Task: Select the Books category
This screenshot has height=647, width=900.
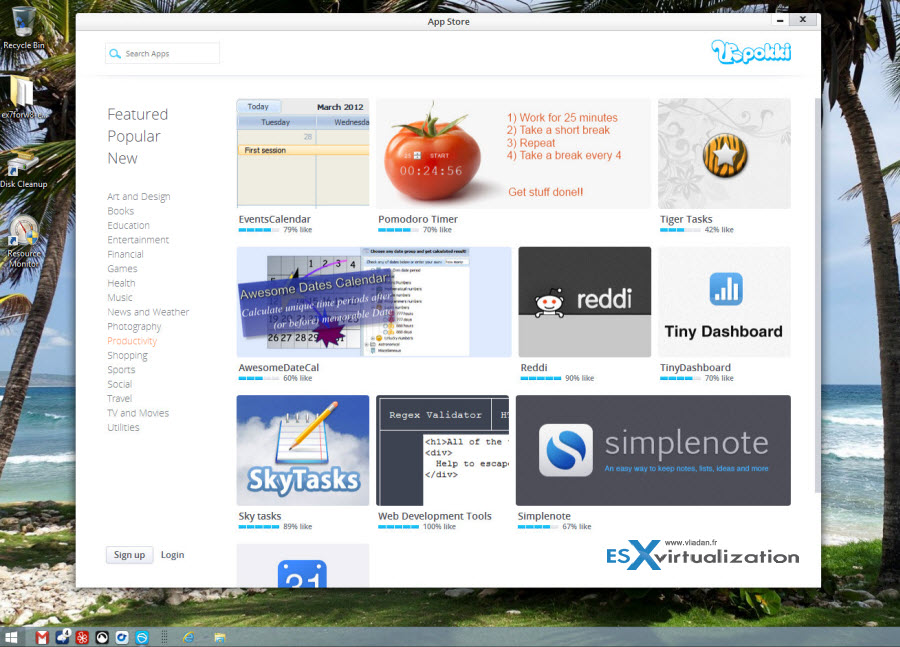Action: click(x=121, y=211)
